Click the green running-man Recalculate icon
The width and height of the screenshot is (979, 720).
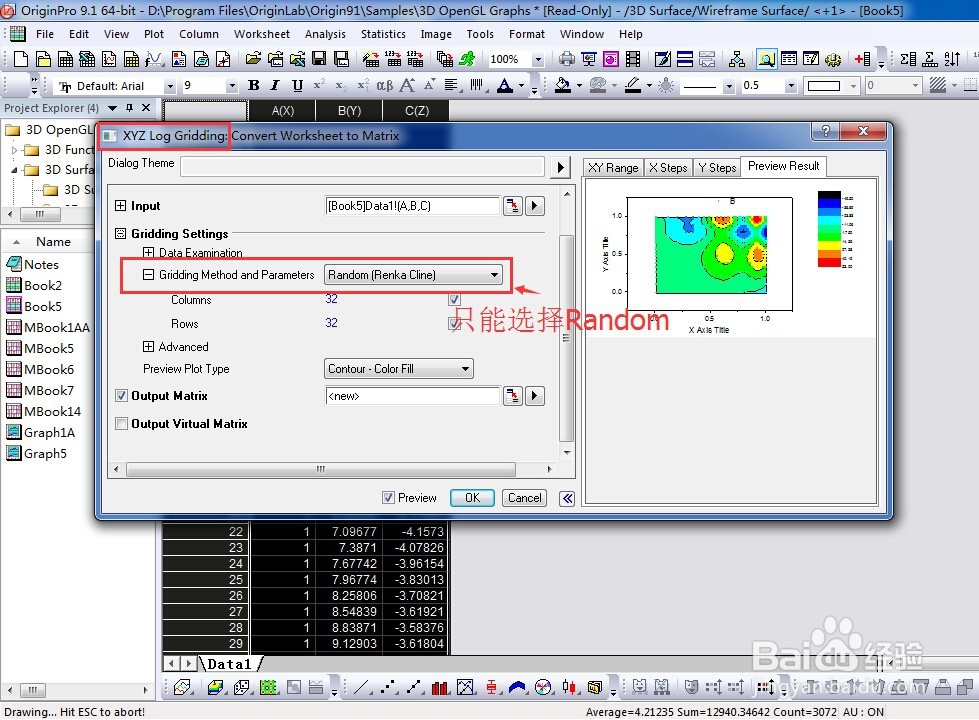[467, 59]
